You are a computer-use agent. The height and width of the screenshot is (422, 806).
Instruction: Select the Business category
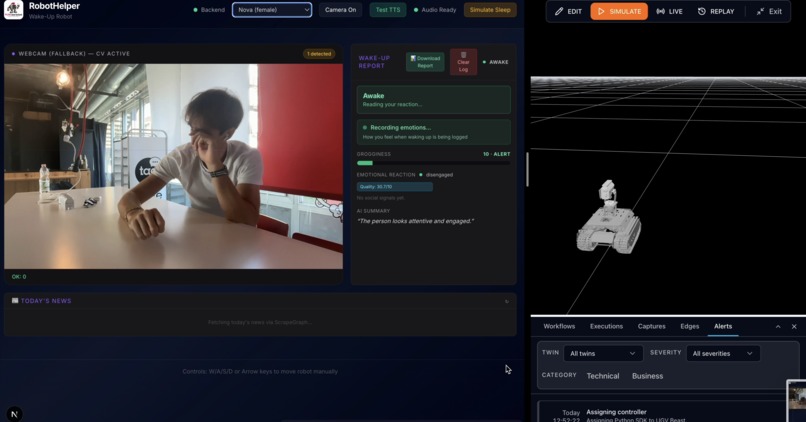[x=647, y=376]
